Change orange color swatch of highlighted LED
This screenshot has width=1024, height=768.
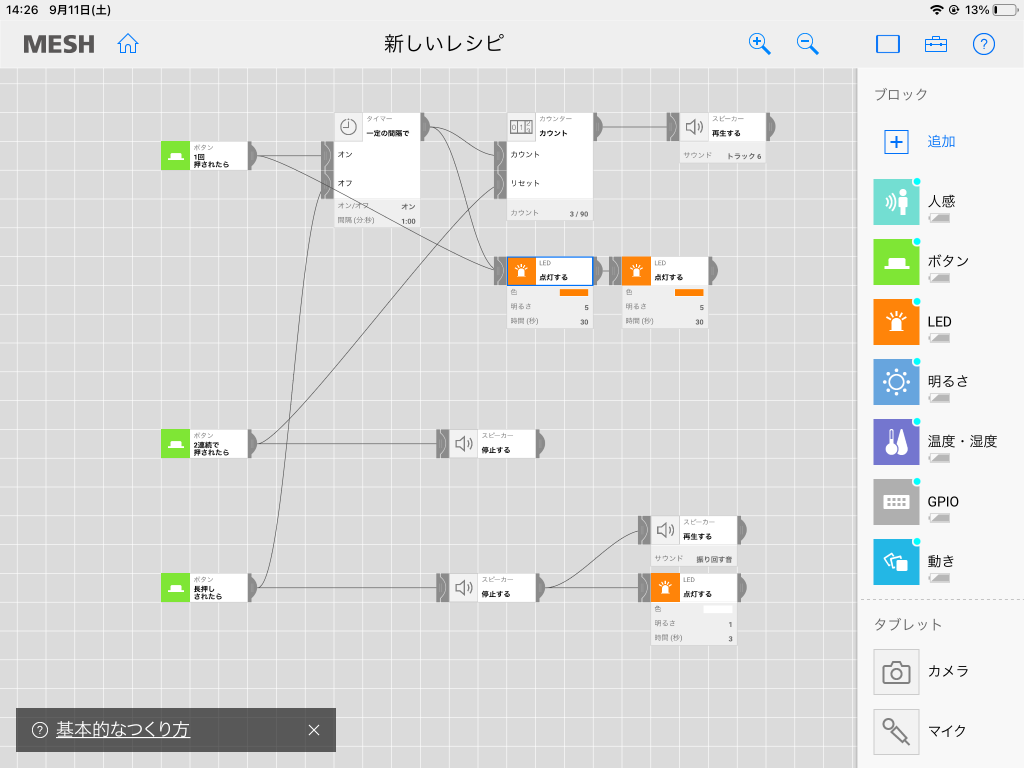point(573,293)
